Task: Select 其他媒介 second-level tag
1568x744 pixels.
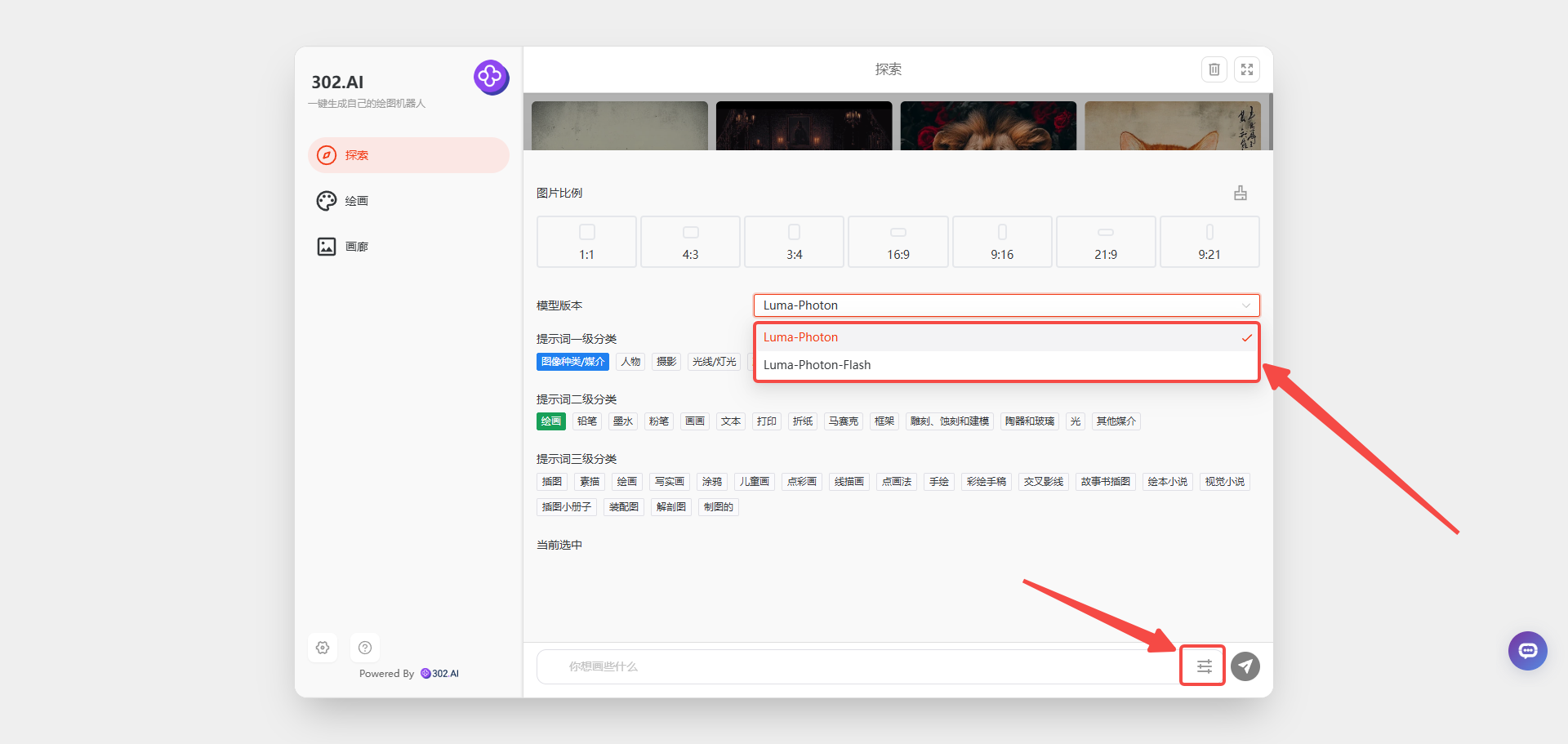Action: [x=1116, y=421]
